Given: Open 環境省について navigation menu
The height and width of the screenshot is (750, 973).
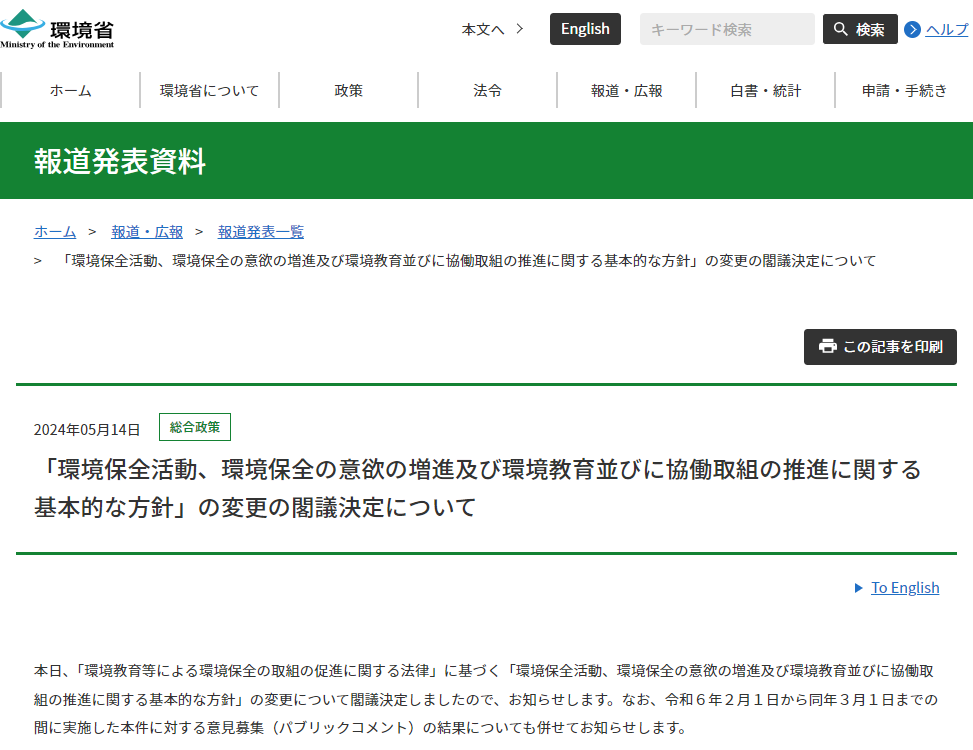Looking at the screenshot, I should click(209, 90).
